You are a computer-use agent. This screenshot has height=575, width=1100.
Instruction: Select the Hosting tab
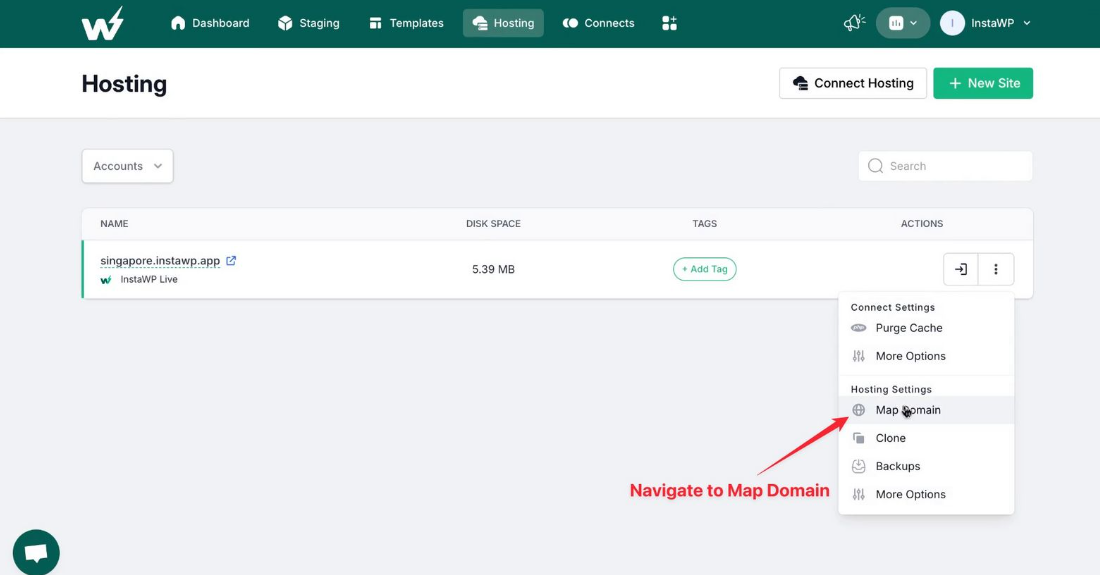[503, 23]
